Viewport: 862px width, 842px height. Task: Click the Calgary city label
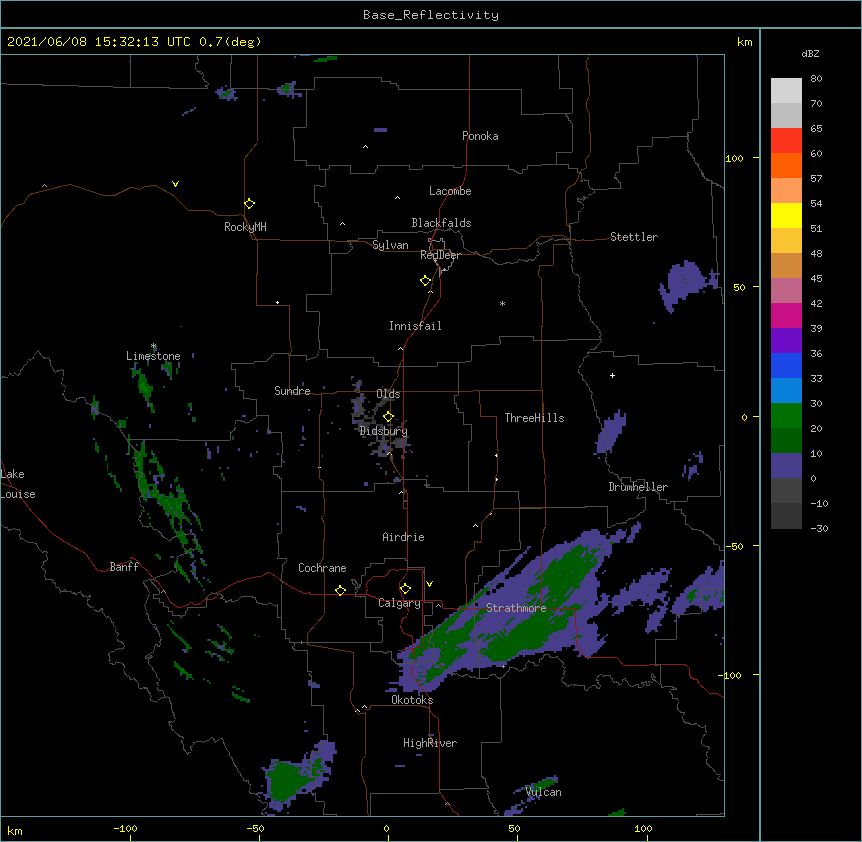[x=399, y=603]
